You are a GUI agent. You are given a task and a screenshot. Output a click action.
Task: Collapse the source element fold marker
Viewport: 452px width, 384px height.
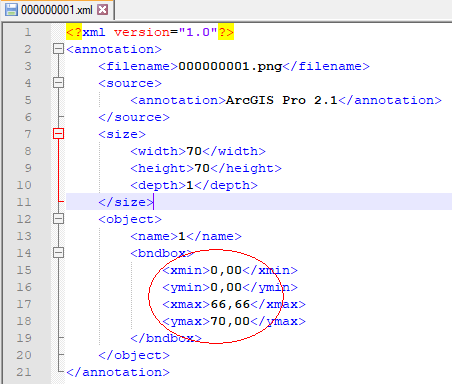[x=58, y=83]
